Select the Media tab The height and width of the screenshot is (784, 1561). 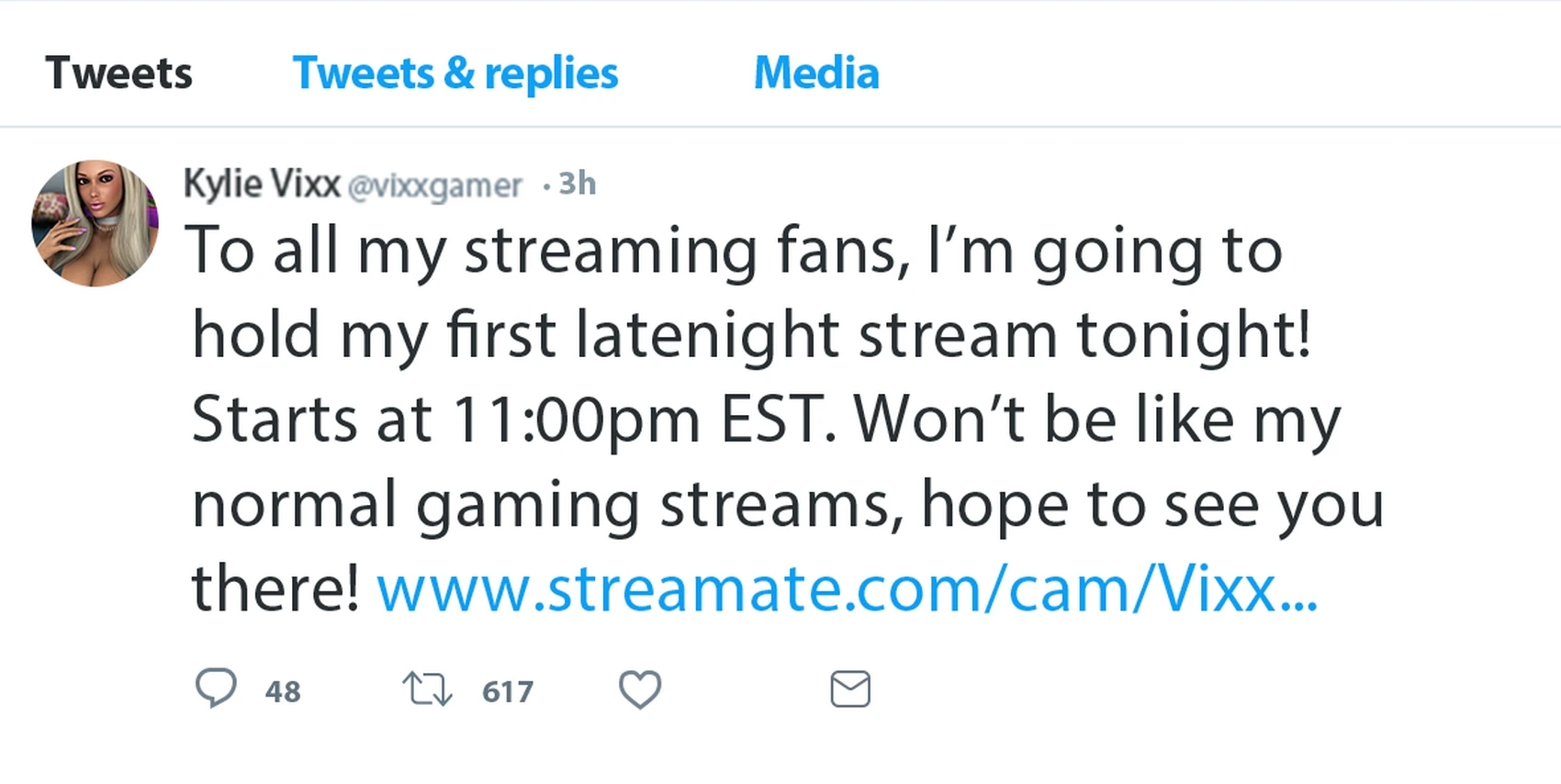coord(815,73)
